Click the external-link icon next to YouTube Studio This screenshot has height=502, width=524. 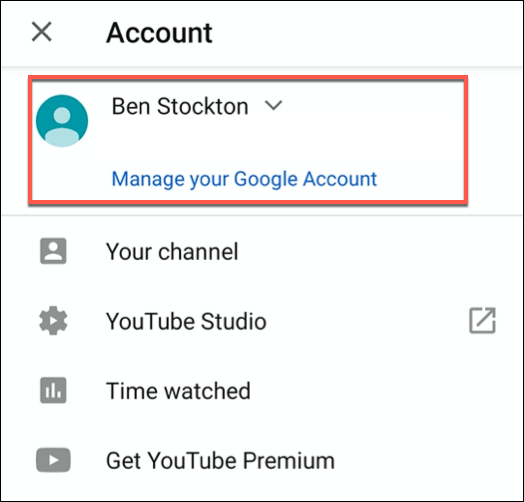482,321
